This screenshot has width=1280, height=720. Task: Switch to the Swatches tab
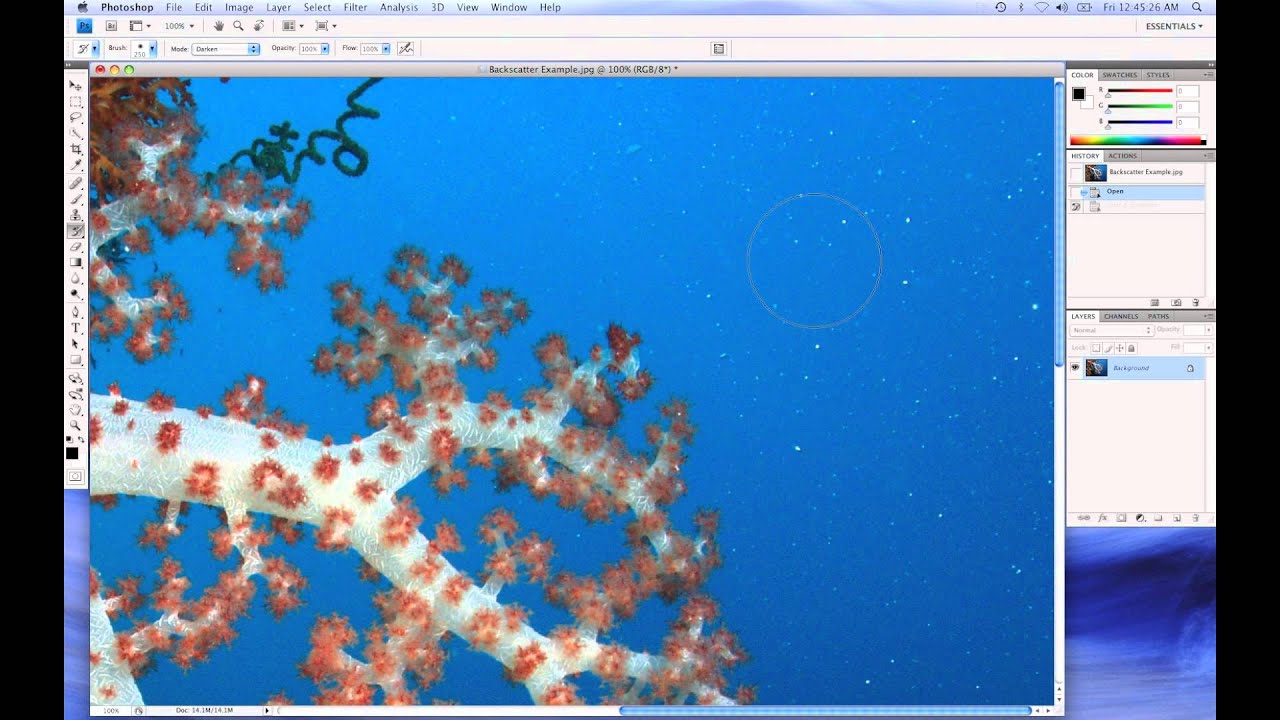click(x=1120, y=75)
